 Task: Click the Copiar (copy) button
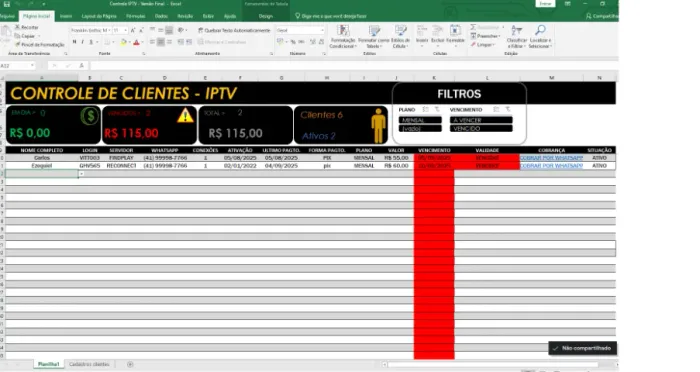[x=27, y=36]
